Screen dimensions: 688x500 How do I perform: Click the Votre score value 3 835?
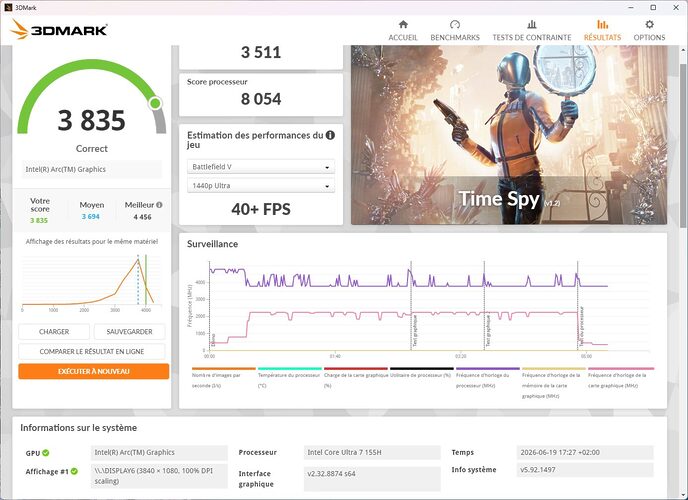pyautogui.click(x=39, y=221)
